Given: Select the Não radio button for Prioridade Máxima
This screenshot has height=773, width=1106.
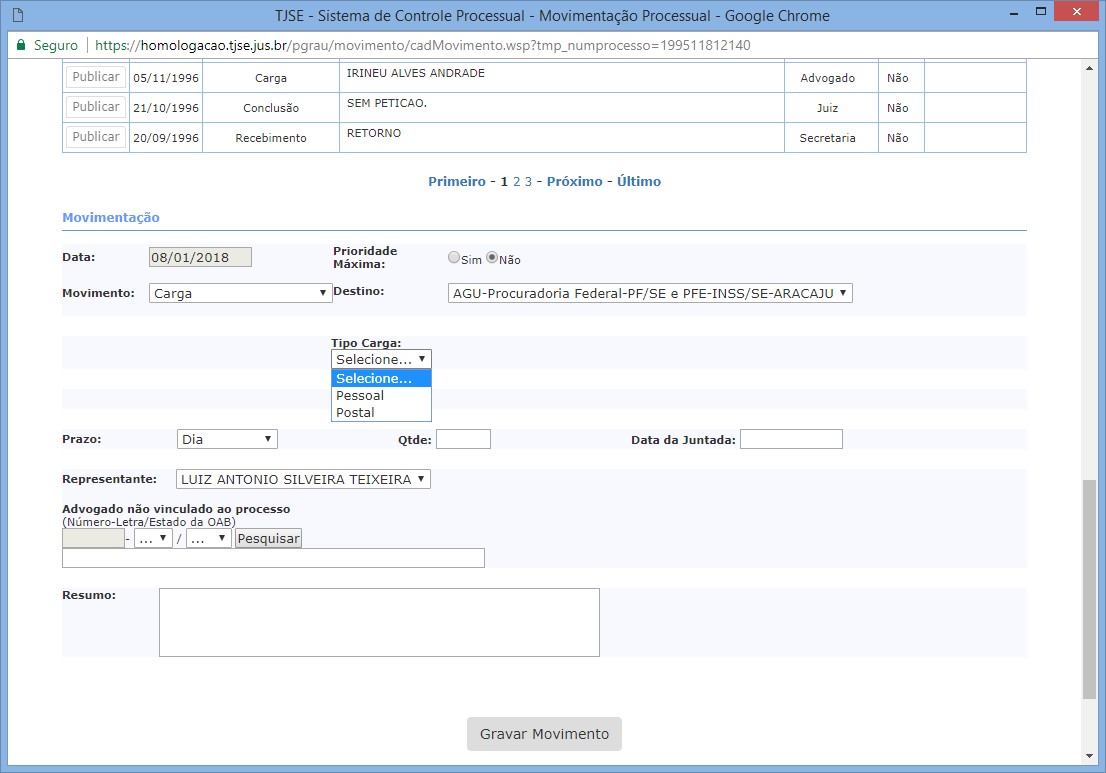Looking at the screenshot, I should pyautogui.click(x=492, y=258).
